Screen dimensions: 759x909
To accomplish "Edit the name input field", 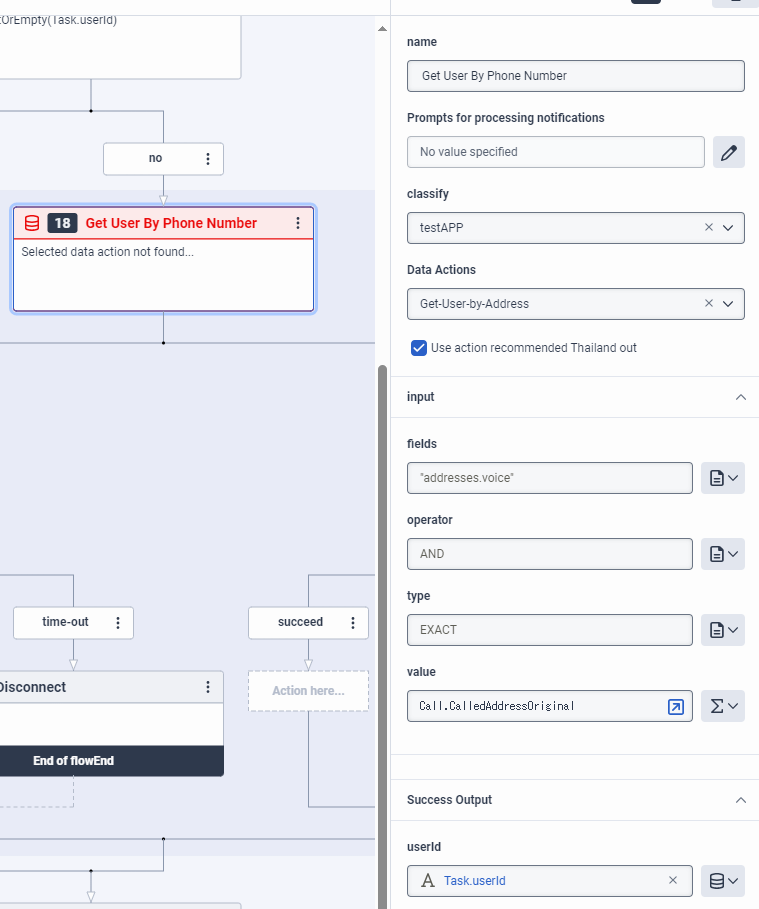I will pos(575,76).
